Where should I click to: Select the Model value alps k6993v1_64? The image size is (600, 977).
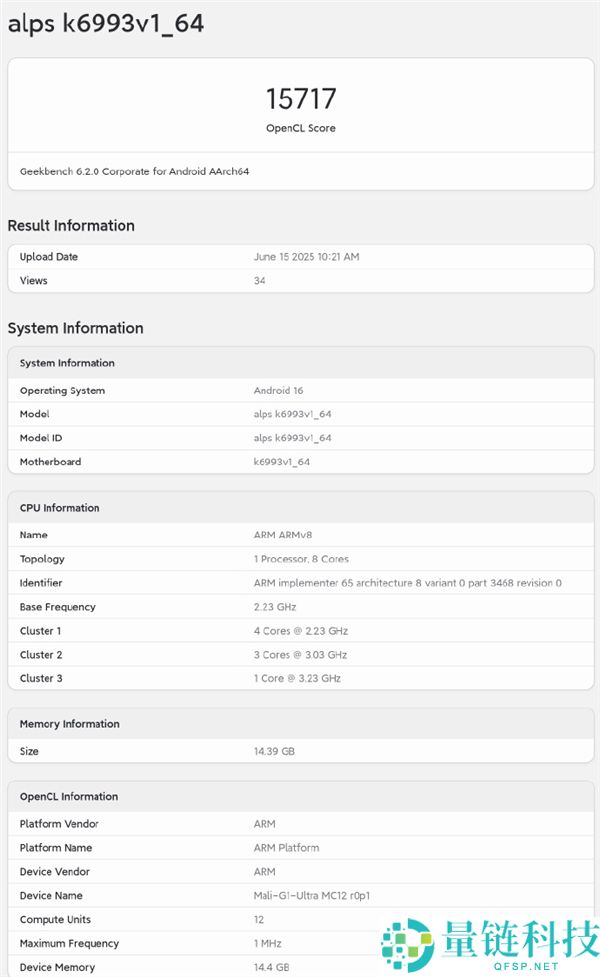click(x=293, y=414)
